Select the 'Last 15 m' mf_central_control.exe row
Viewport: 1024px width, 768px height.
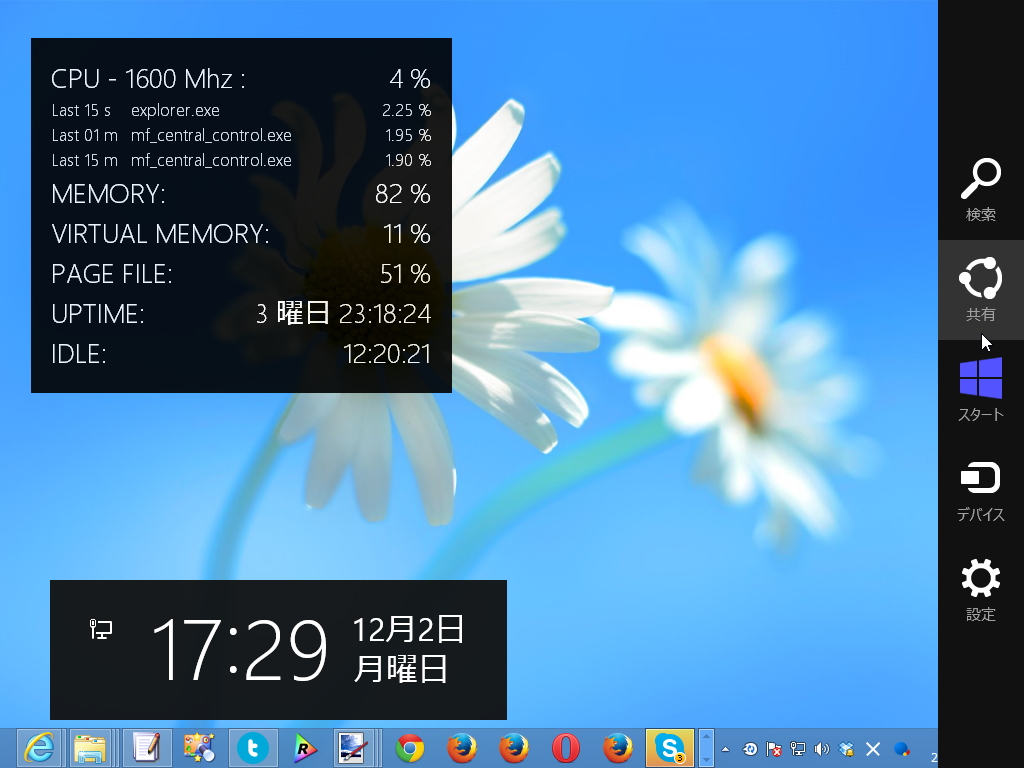(241, 160)
